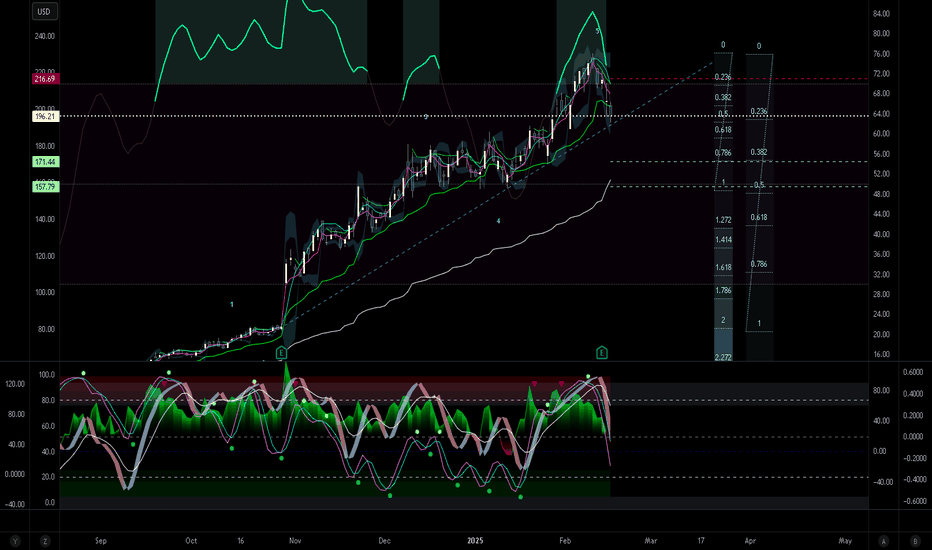Click the Fibonacci level labeled 2
The width and height of the screenshot is (932, 550).
click(x=723, y=320)
